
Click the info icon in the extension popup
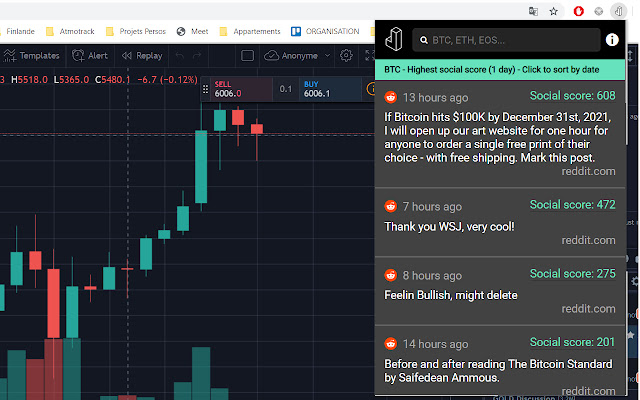[611, 41]
